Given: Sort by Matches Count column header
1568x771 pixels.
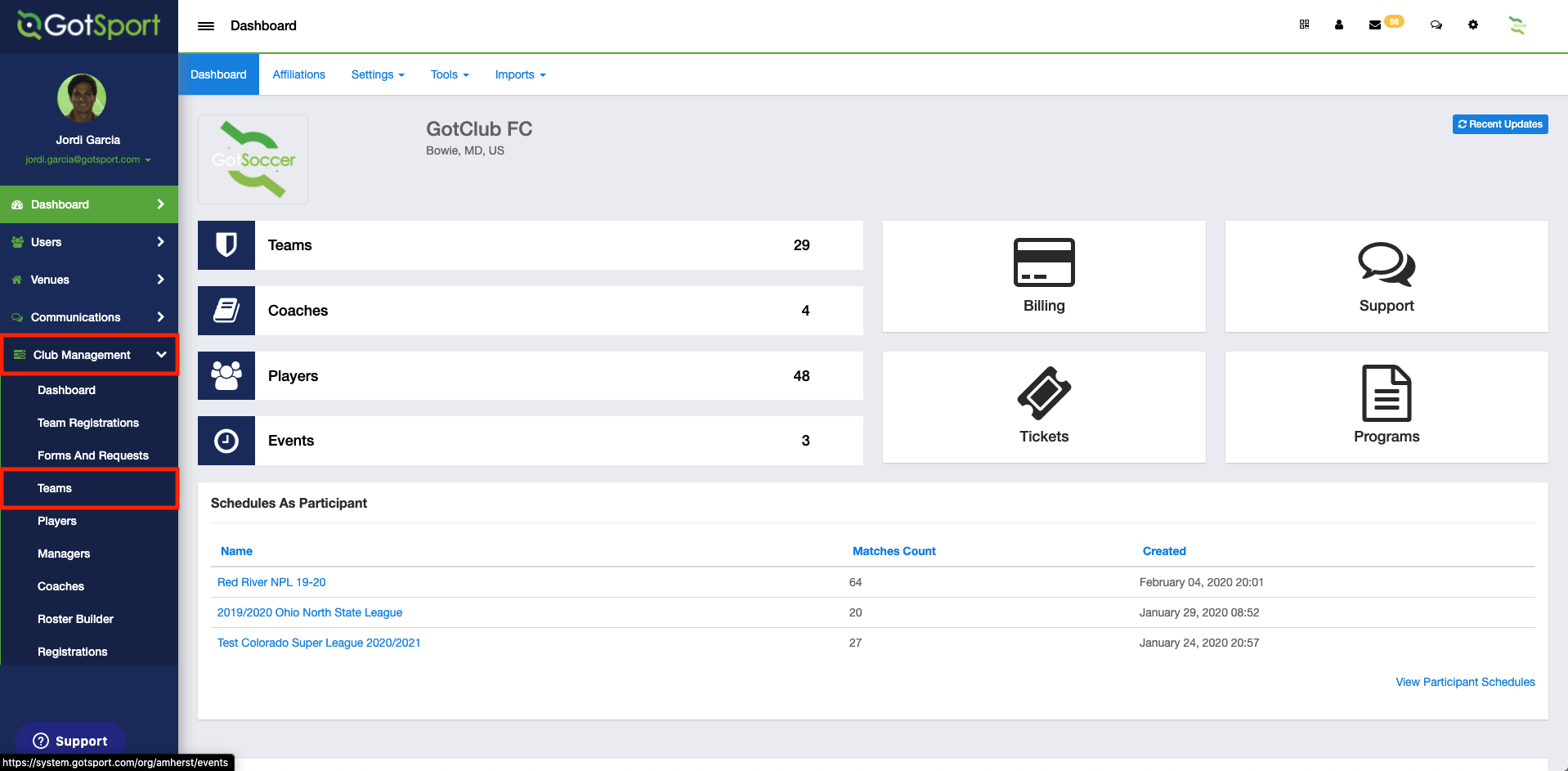Looking at the screenshot, I should tap(894, 551).
